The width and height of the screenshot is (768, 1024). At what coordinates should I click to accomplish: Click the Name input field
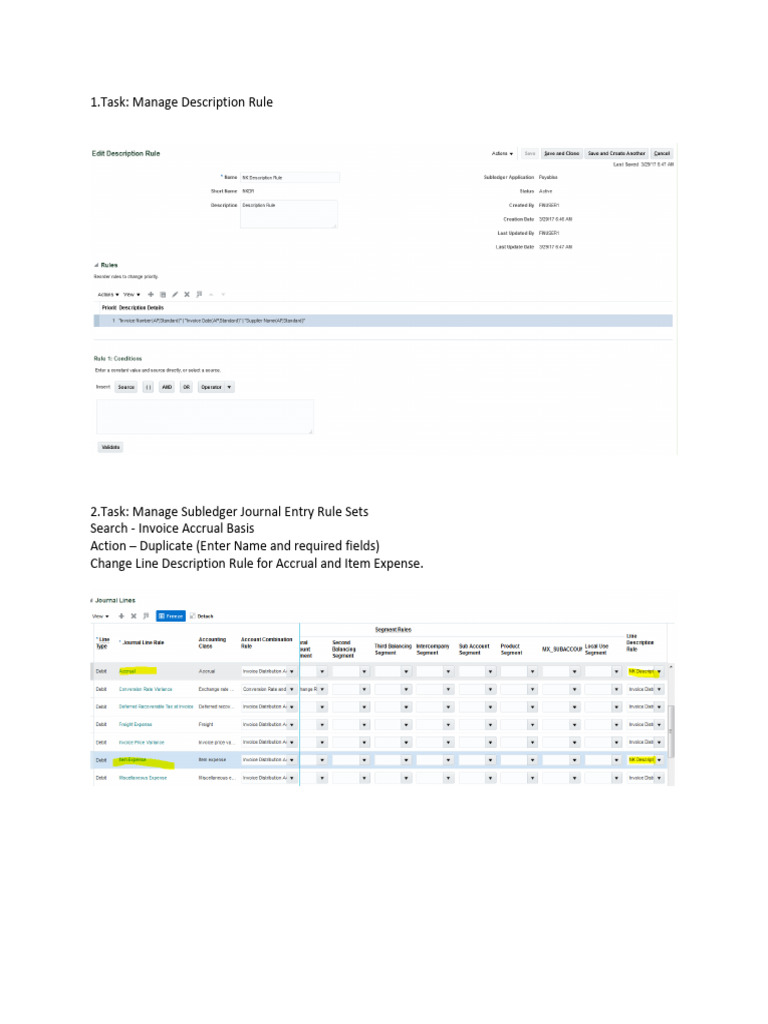[x=290, y=178]
